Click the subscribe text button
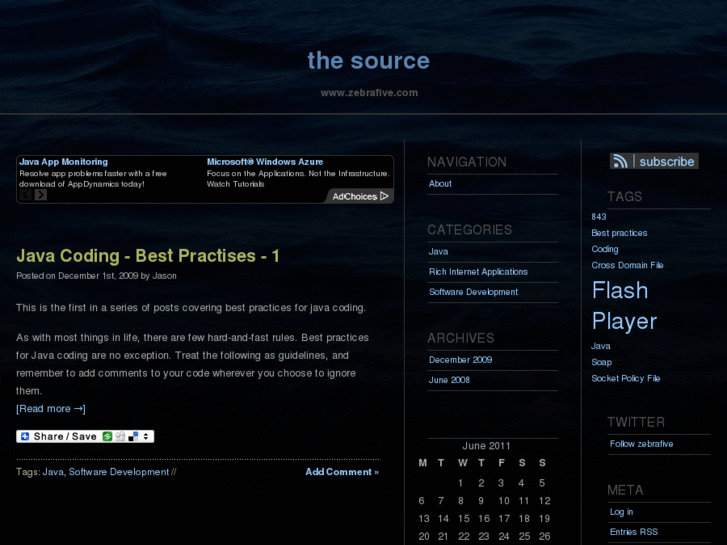The width and height of the screenshot is (727, 545). (x=667, y=161)
